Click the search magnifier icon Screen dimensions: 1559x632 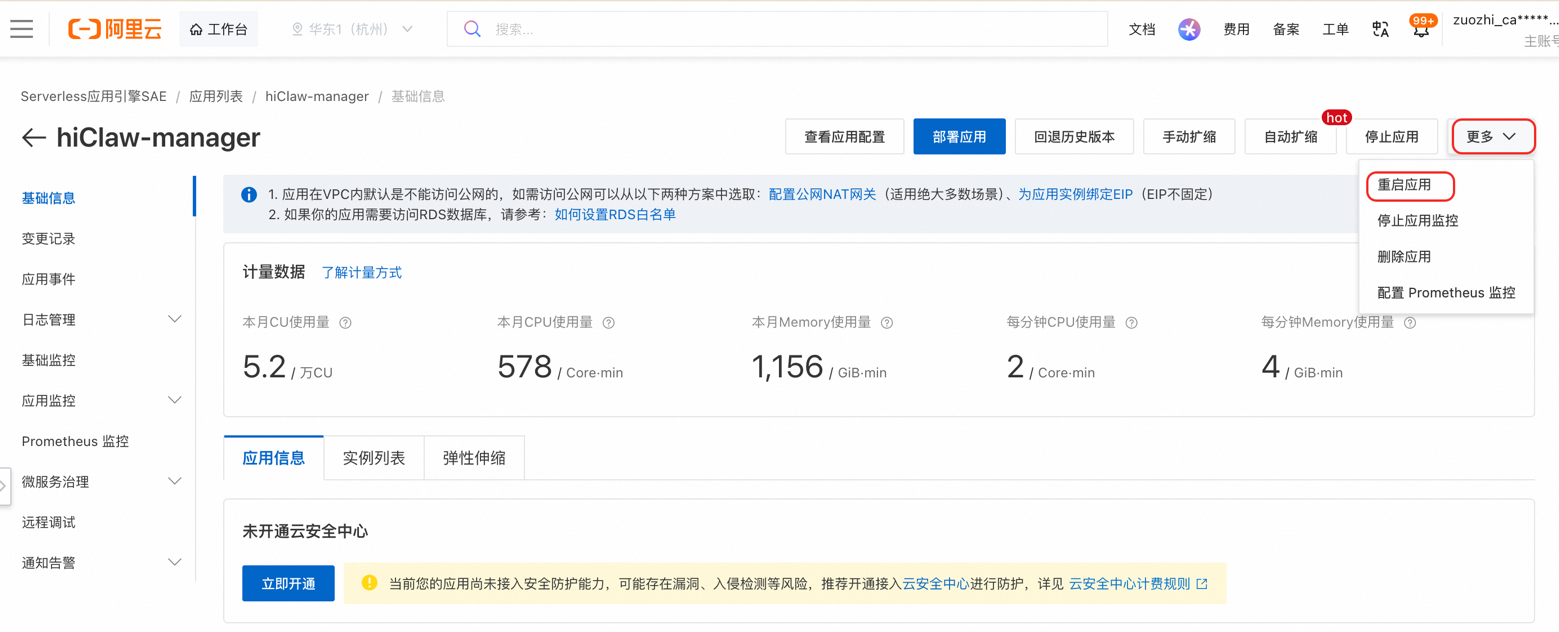(472, 29)
